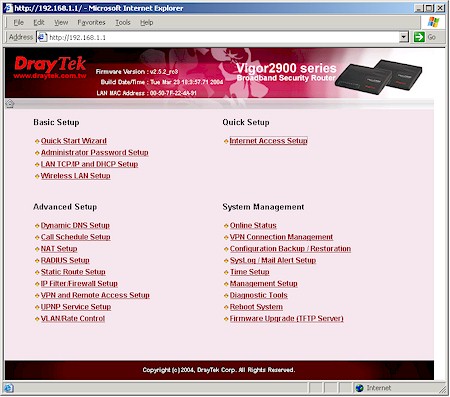Expand the address bar dropdown arrow
This screenshot has width=450, height=397.
coord(404,37)
